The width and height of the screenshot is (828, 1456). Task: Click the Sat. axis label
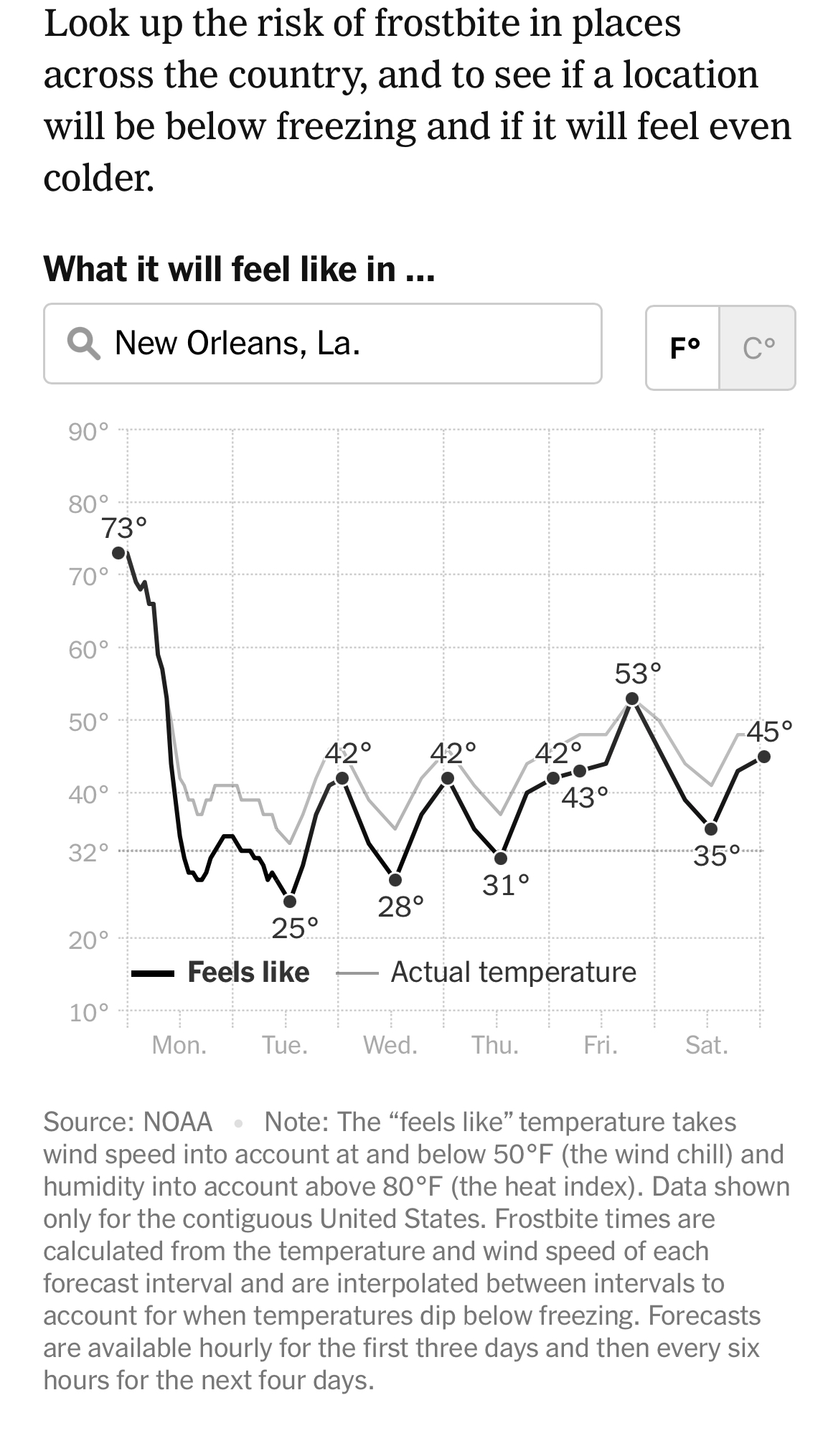coord(707,1045)
